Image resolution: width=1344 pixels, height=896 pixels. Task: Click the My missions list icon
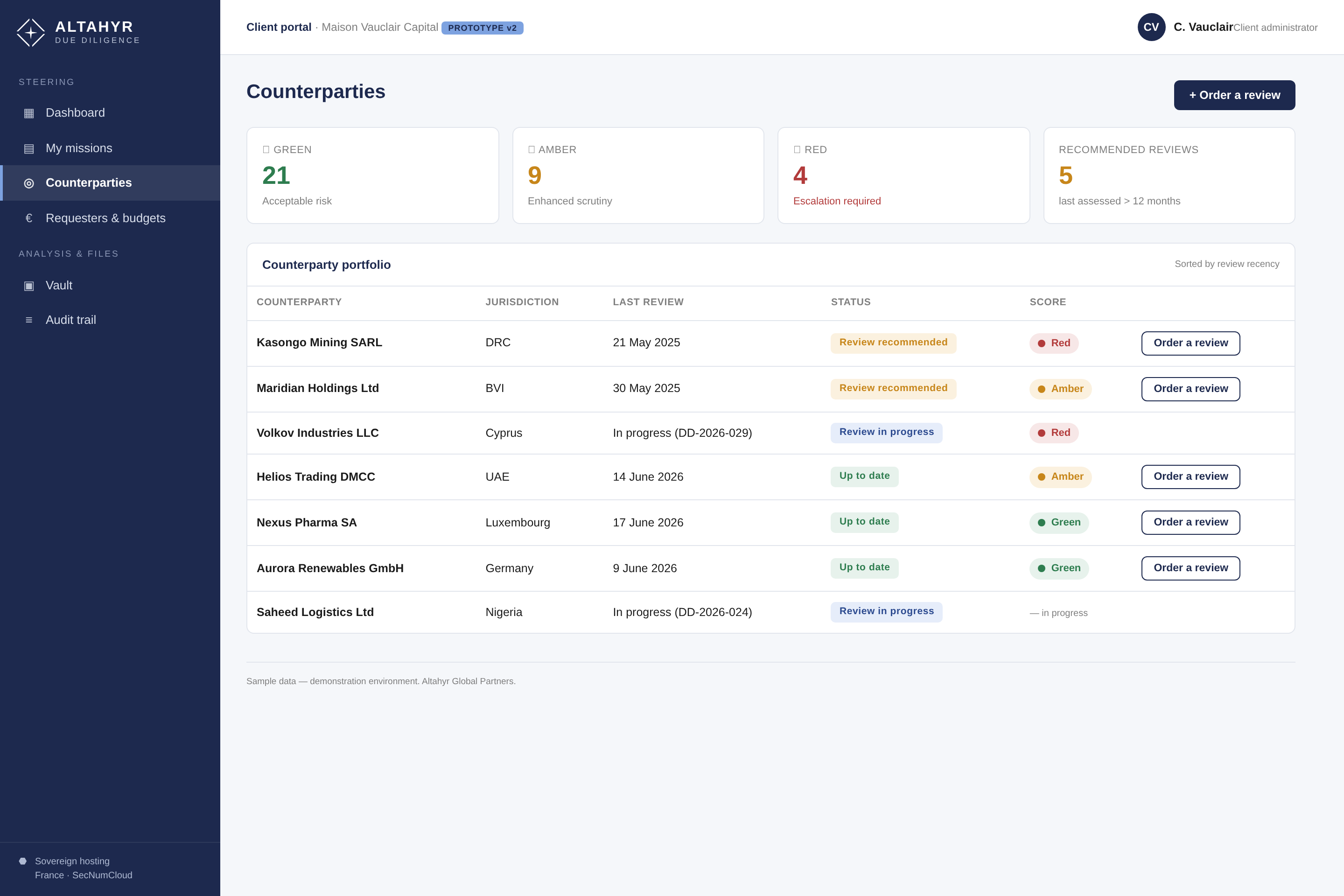tap(28, 148)
